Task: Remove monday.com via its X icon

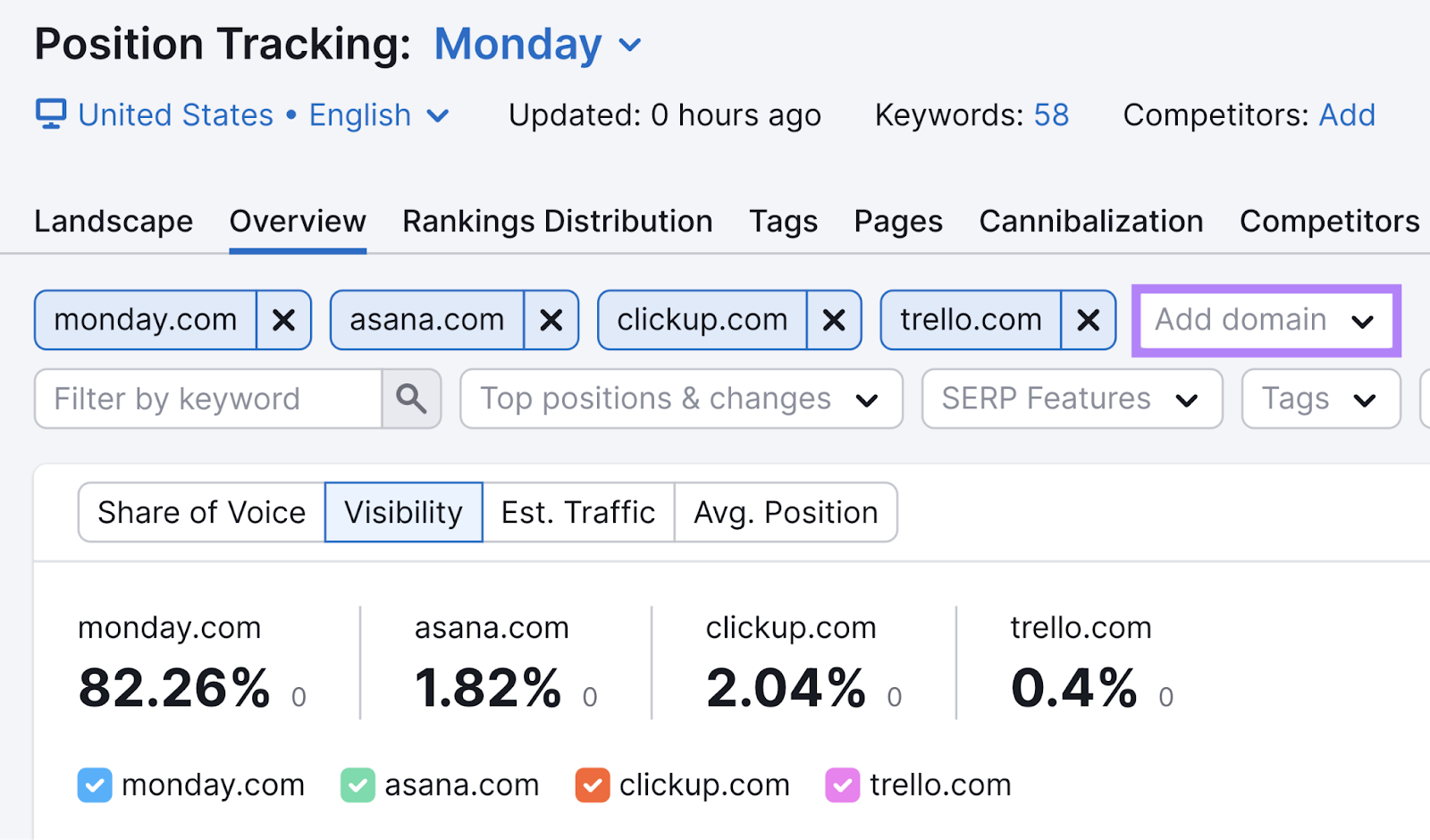Action: (x=283, y=320)
